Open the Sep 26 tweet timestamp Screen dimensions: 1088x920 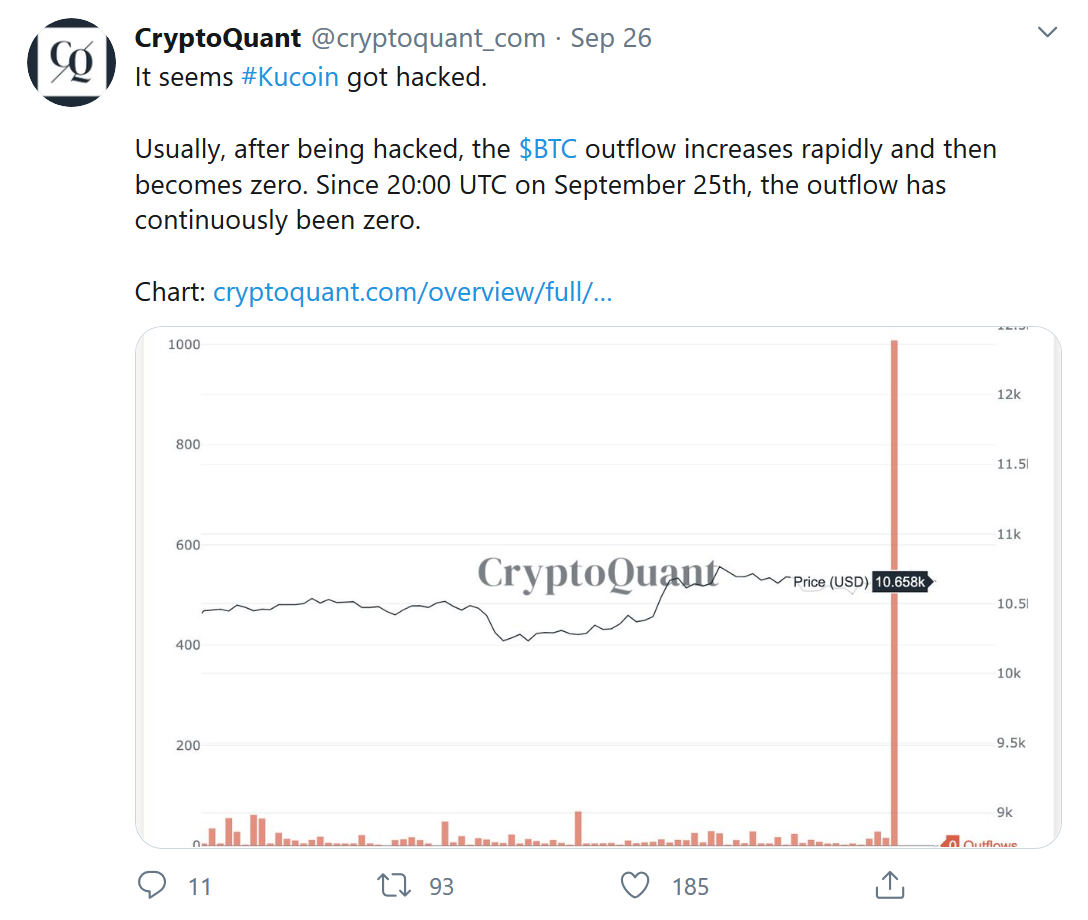coord(610,38)
